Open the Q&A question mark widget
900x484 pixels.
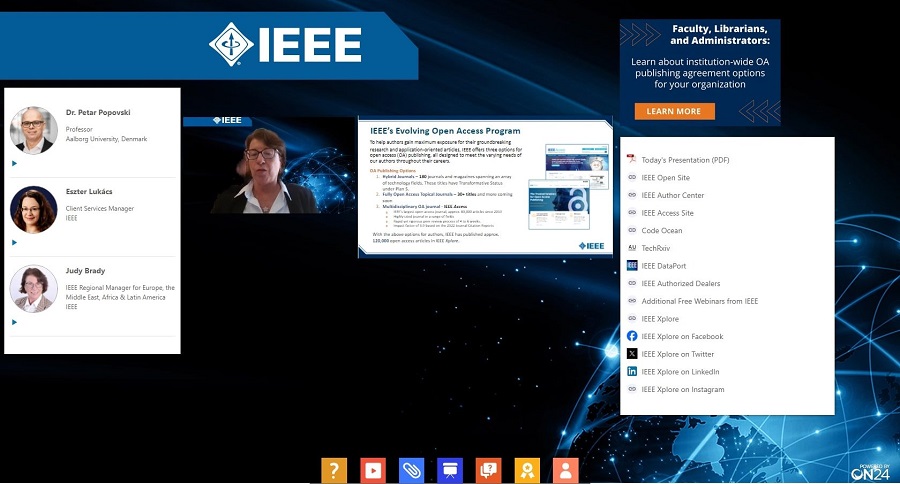pos(334,471)
